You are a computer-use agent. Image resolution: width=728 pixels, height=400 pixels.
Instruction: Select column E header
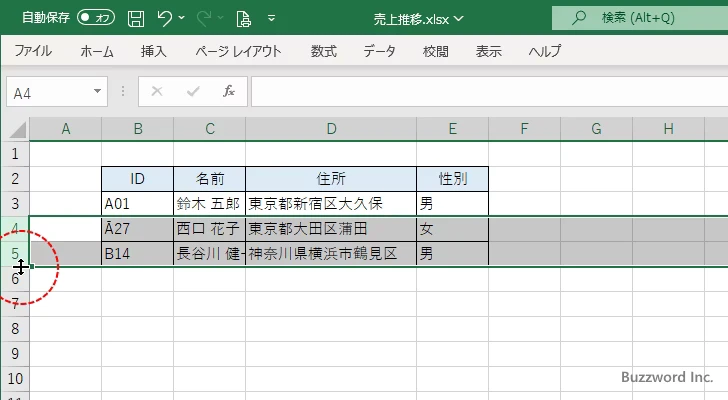[452, 129]
